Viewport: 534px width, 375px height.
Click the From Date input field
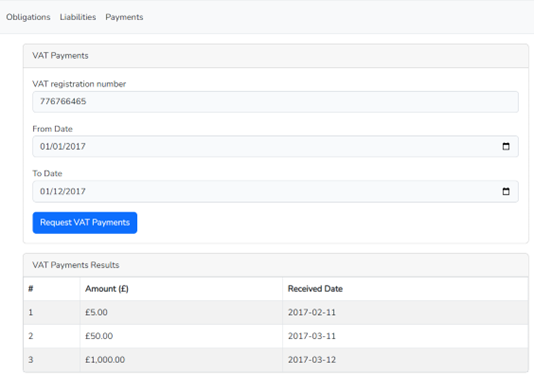pos(275,146)
